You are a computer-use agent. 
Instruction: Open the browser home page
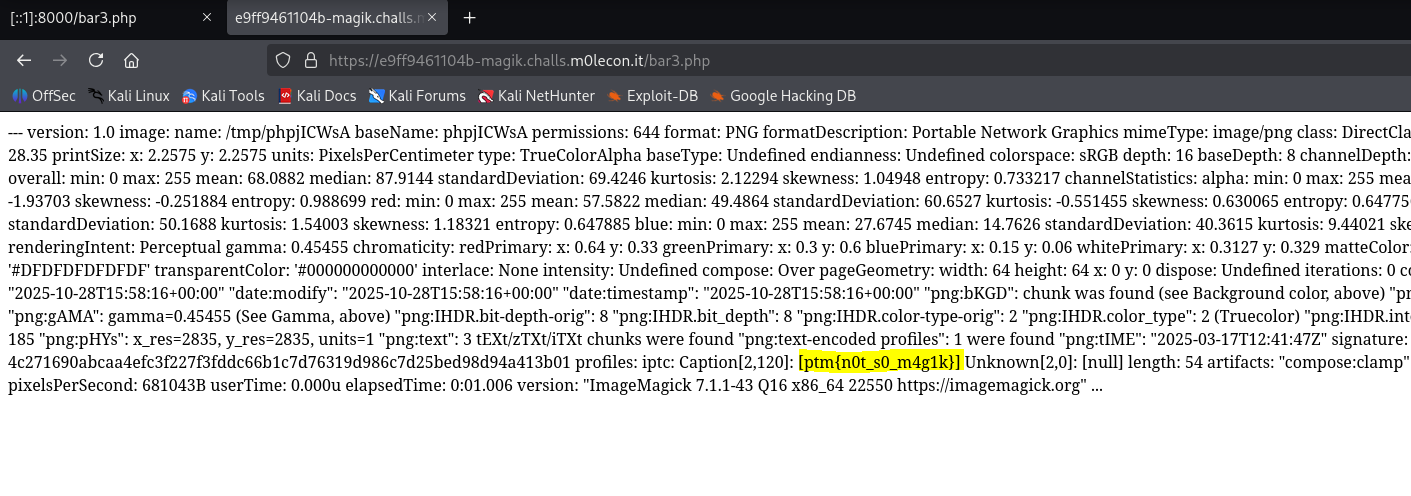pos(132,60)
